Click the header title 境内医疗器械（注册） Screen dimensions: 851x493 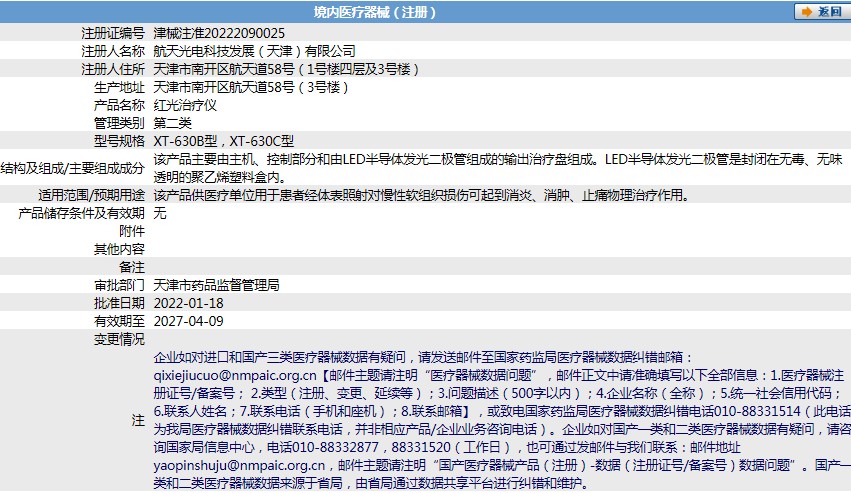click(x=374, y=11)
